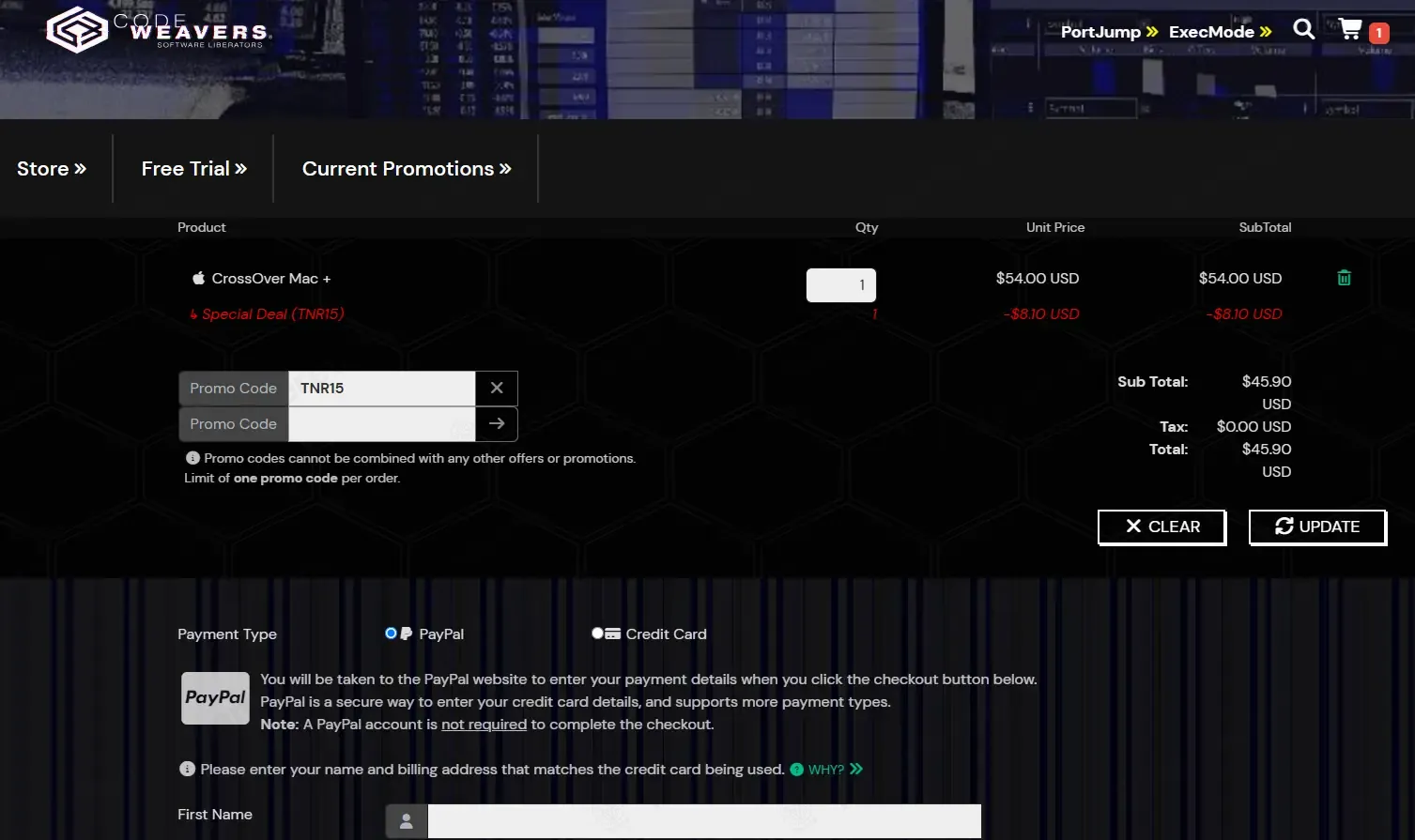Click the -$8.10 USD subtotal discount

tap(1244, 314)
